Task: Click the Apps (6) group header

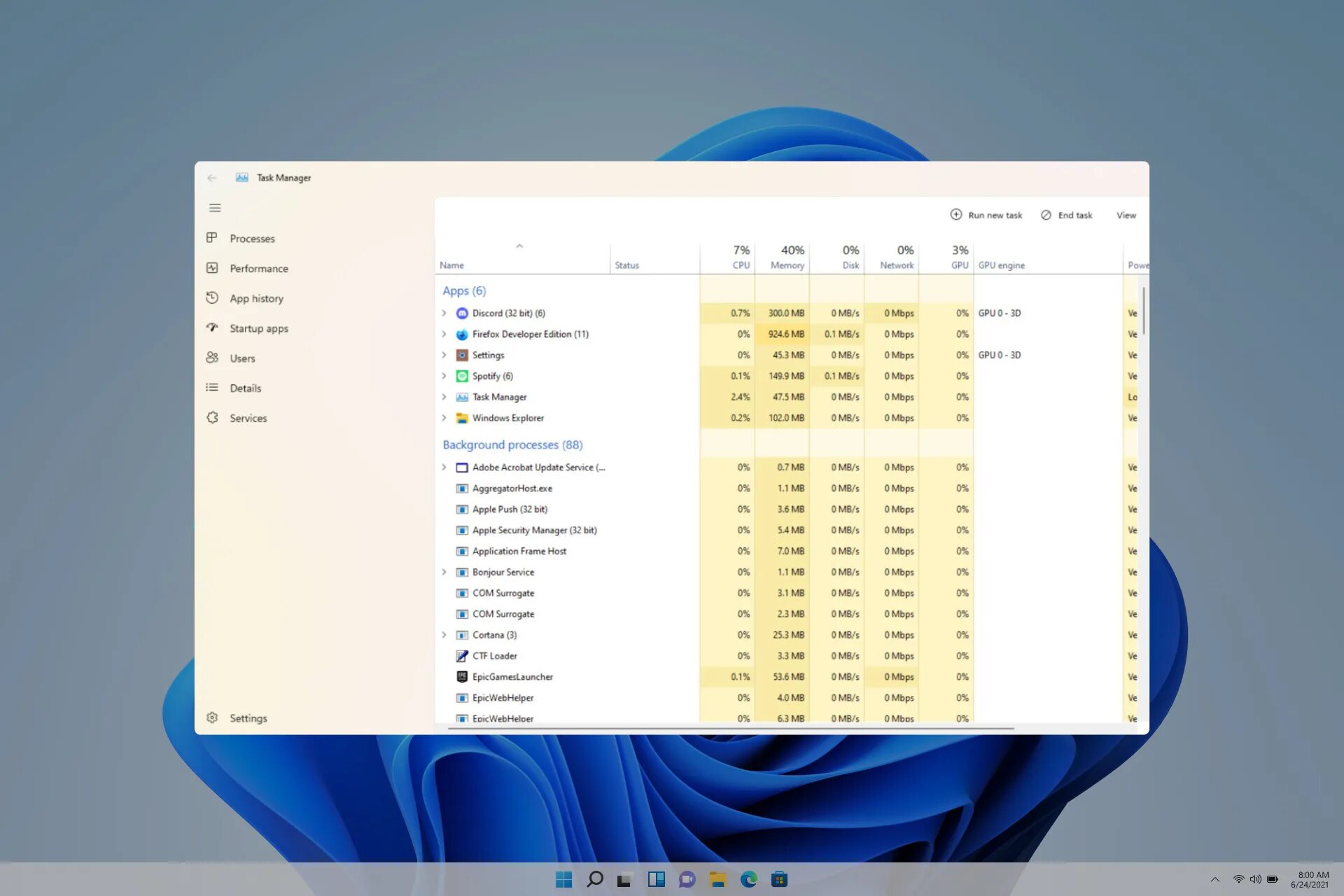Action: [x=464, y=291]
